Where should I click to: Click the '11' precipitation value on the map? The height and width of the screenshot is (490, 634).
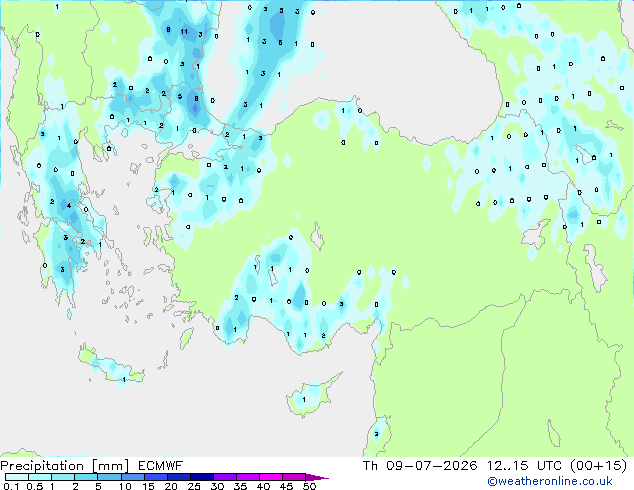pyautogui.click(x=184, y=32)
